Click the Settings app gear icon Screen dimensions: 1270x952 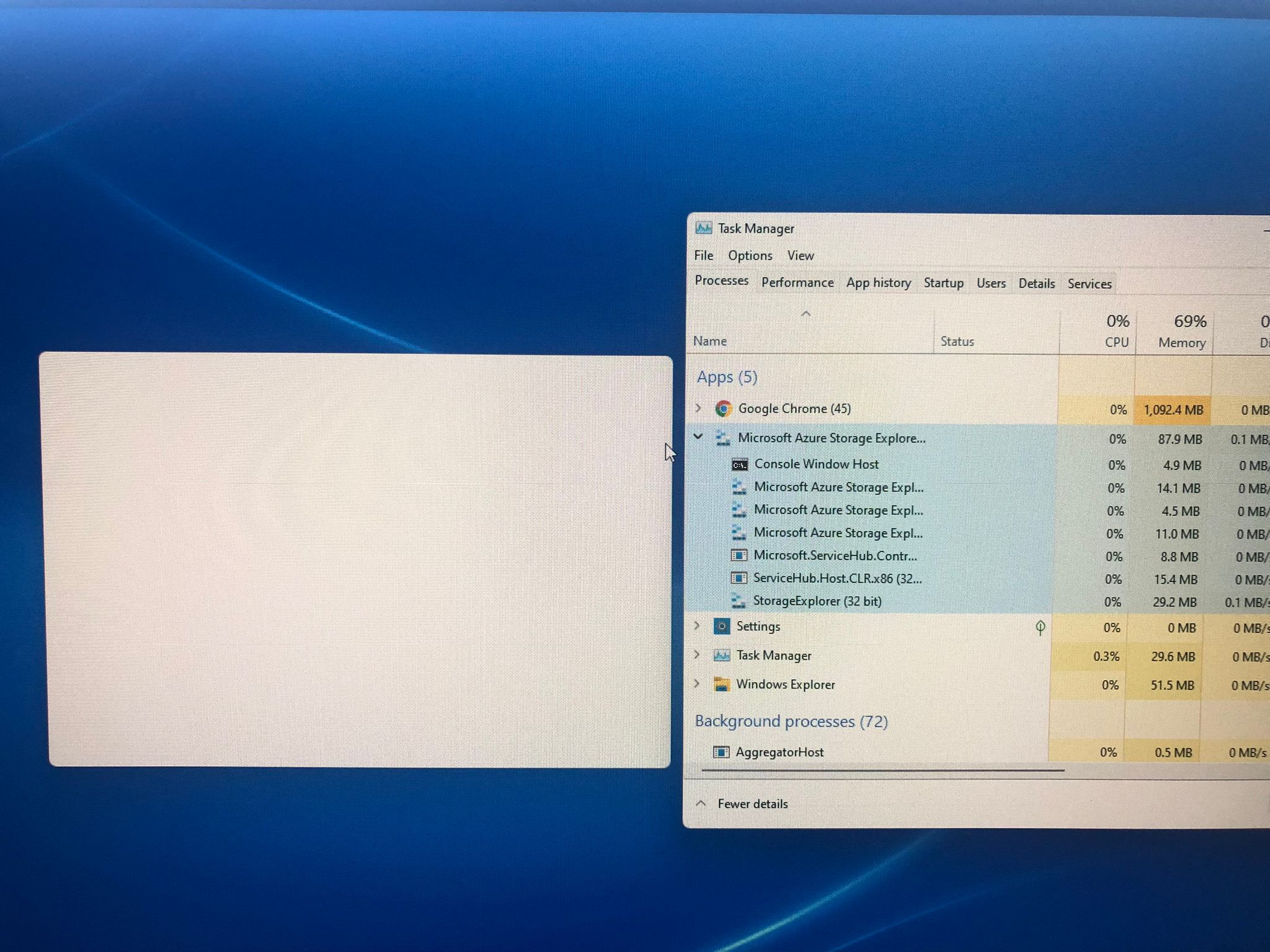coord(721,627)
